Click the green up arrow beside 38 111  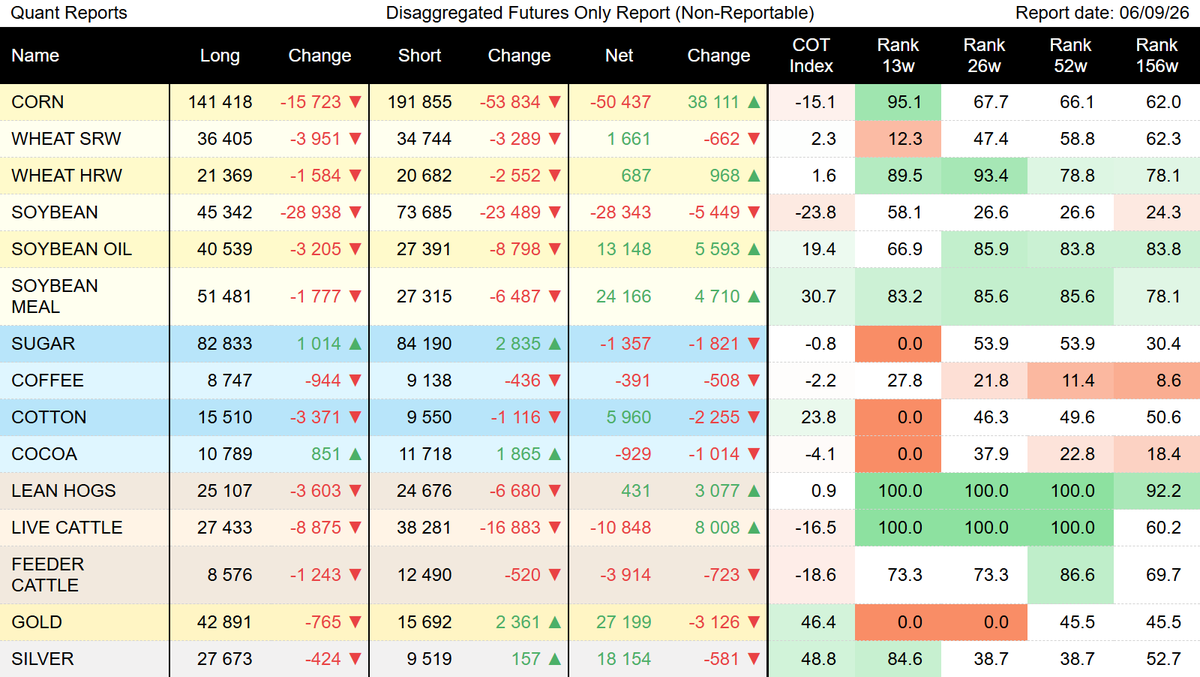pos(754,102)
